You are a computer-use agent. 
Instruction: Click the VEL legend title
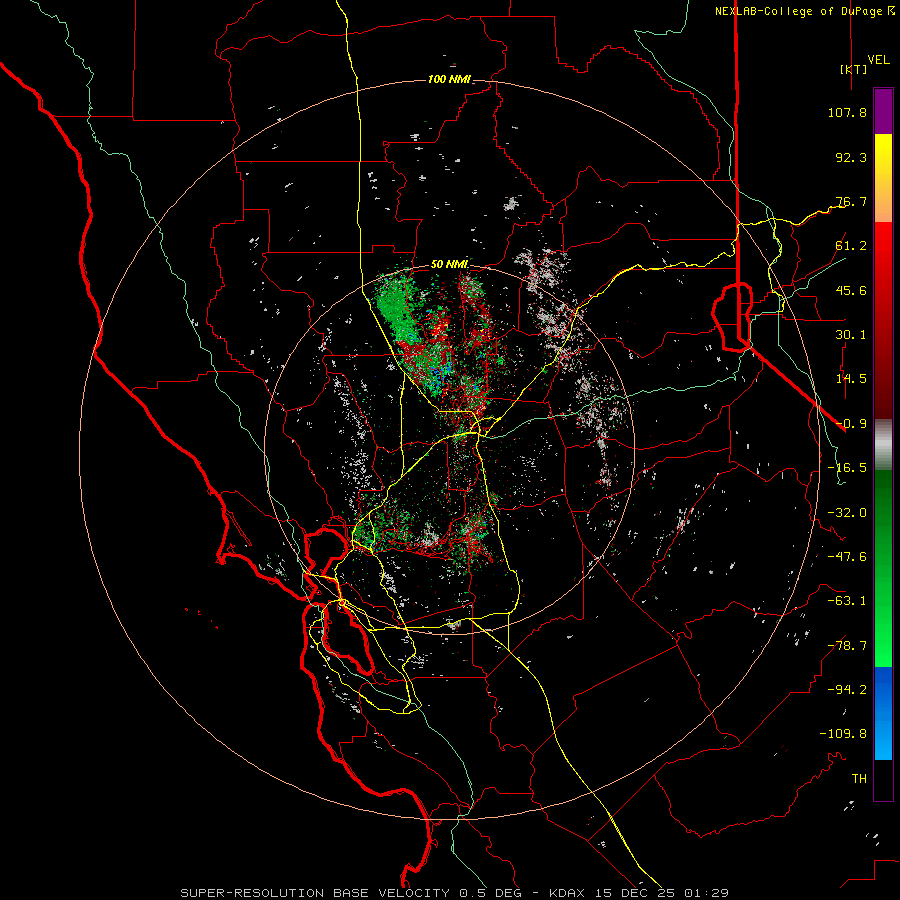(878, 60)
